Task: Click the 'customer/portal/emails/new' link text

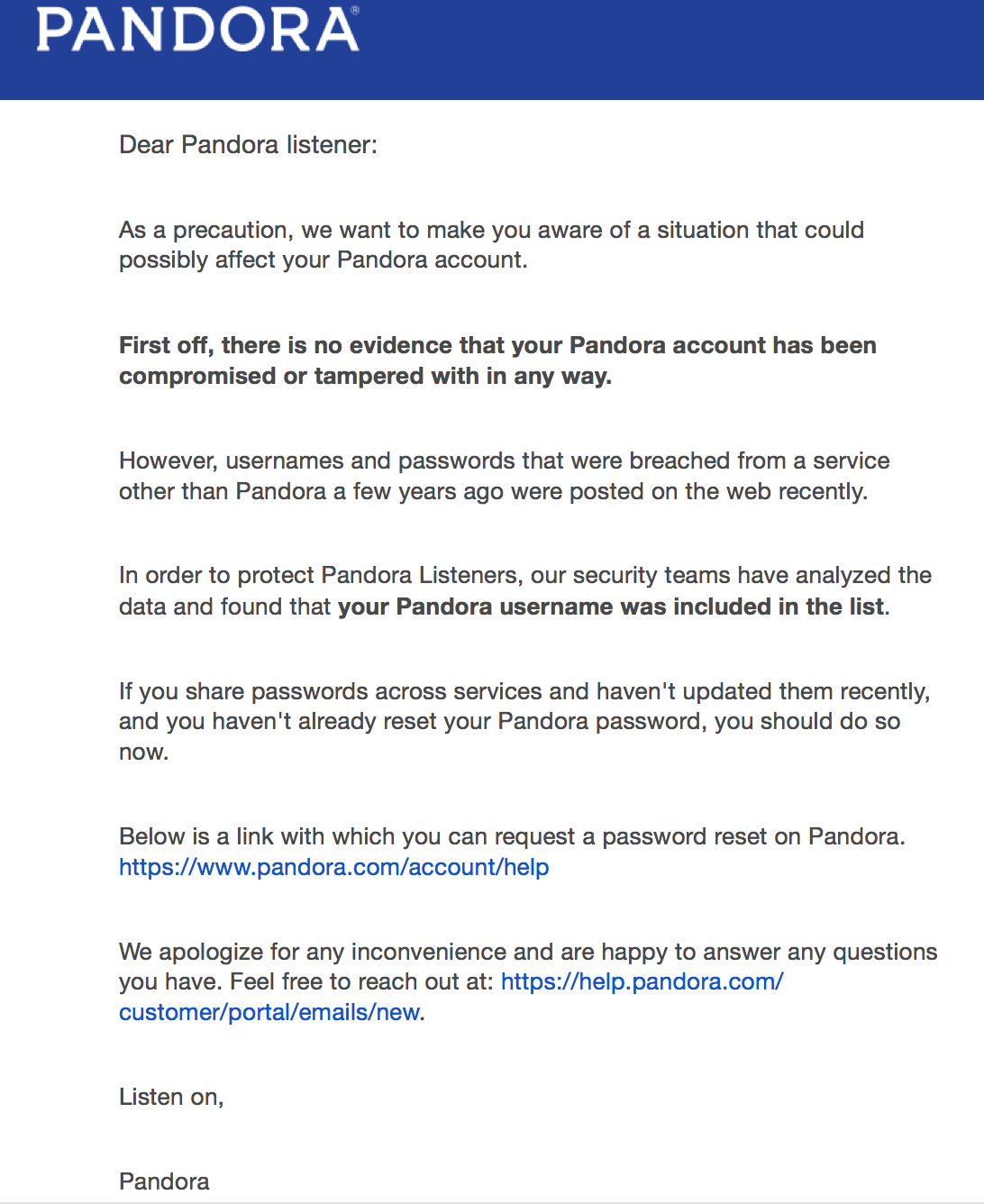Action: pyautogui.click(x=269, y=1012)
